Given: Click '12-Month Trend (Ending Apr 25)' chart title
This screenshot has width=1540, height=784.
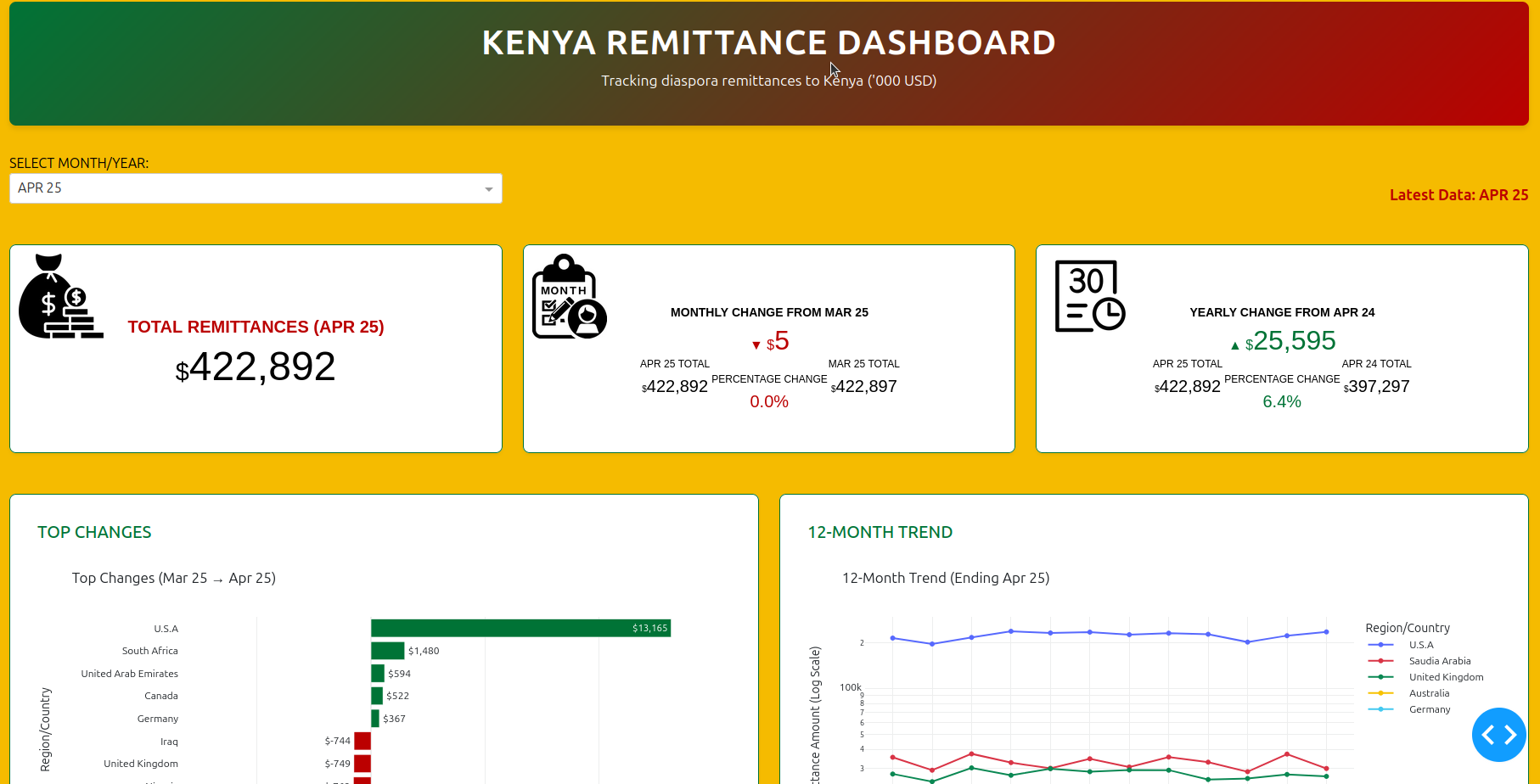Looking at the screenshot, I should tap(946, 578).
